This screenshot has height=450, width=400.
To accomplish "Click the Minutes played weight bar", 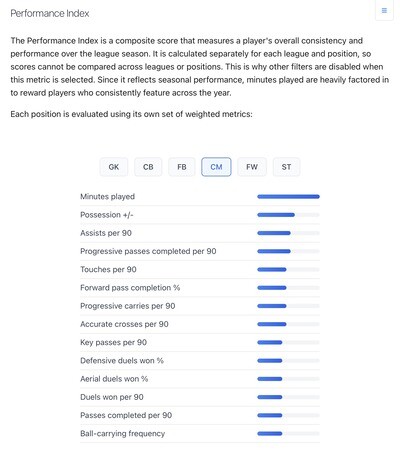I will point(288,197).
